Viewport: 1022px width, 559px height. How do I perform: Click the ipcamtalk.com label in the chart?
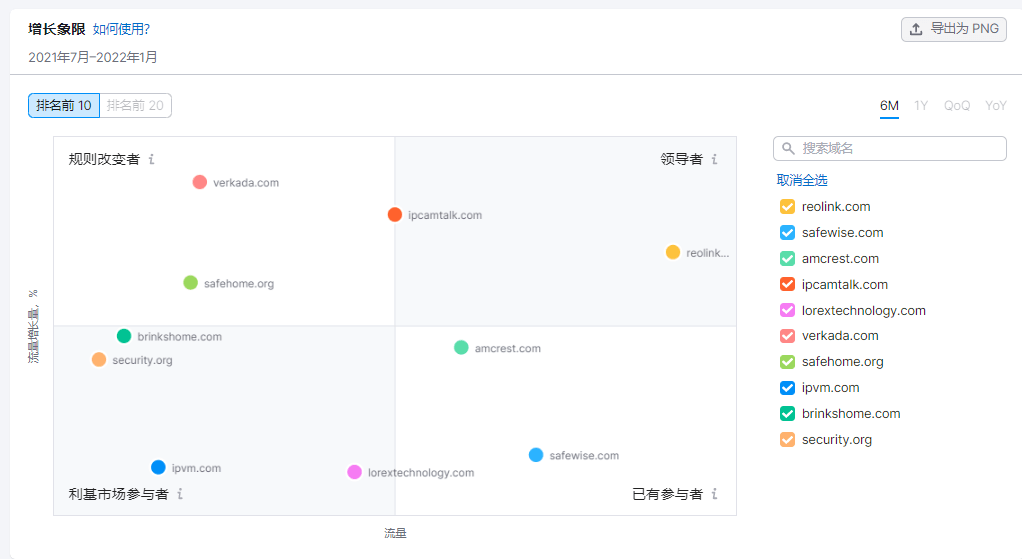[x=445, y=215]
